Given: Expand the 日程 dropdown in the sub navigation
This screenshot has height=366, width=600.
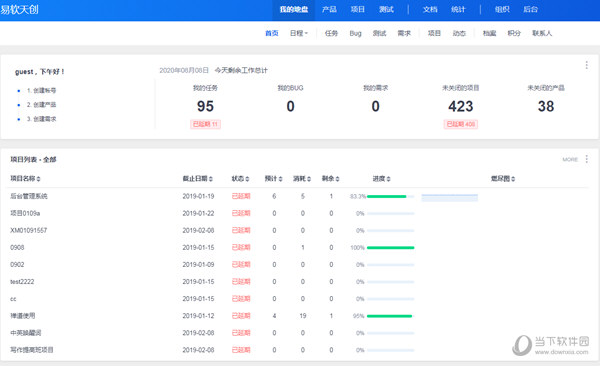Looking at the screenshot, I should 298,33.
